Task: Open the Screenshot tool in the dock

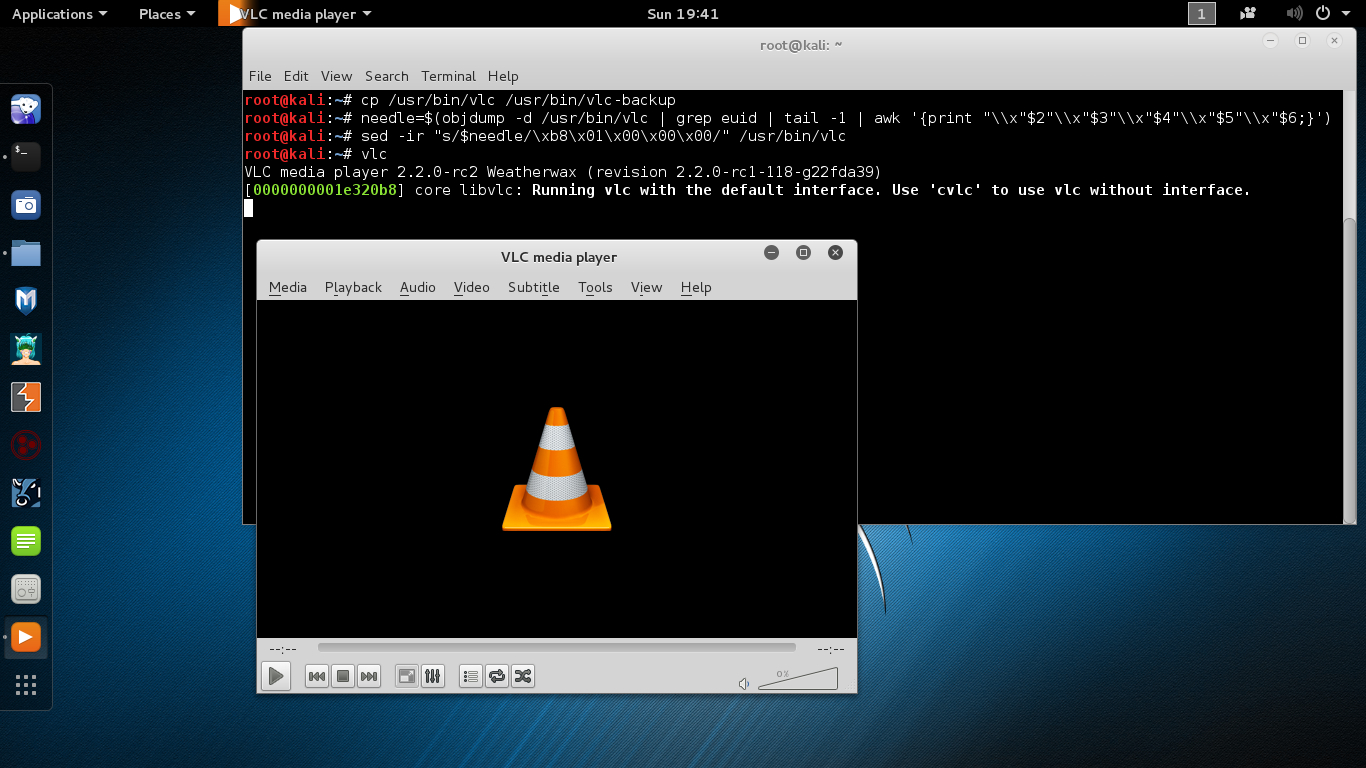Action: 26,205
